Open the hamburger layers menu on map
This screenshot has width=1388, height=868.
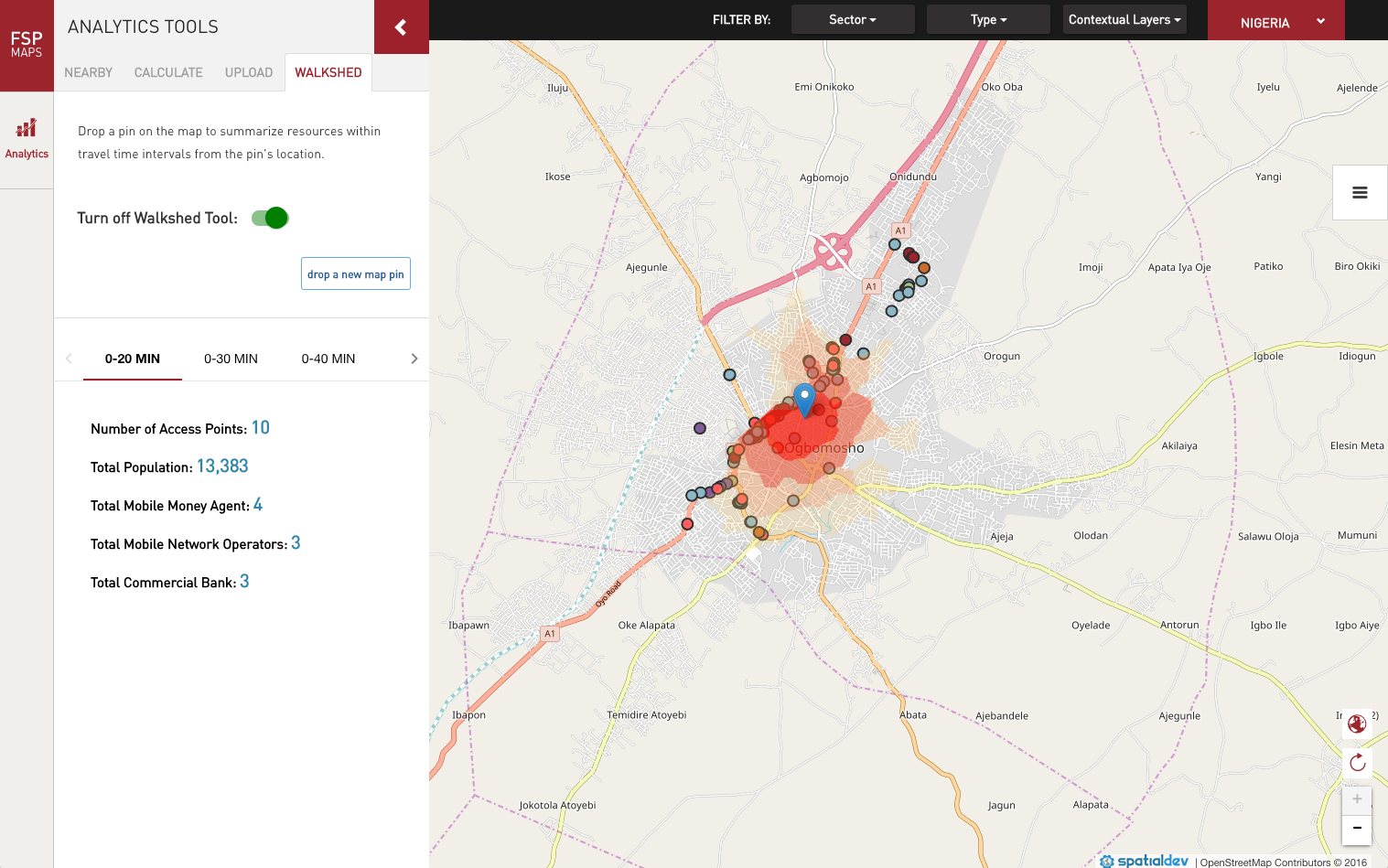[1360, 192]
